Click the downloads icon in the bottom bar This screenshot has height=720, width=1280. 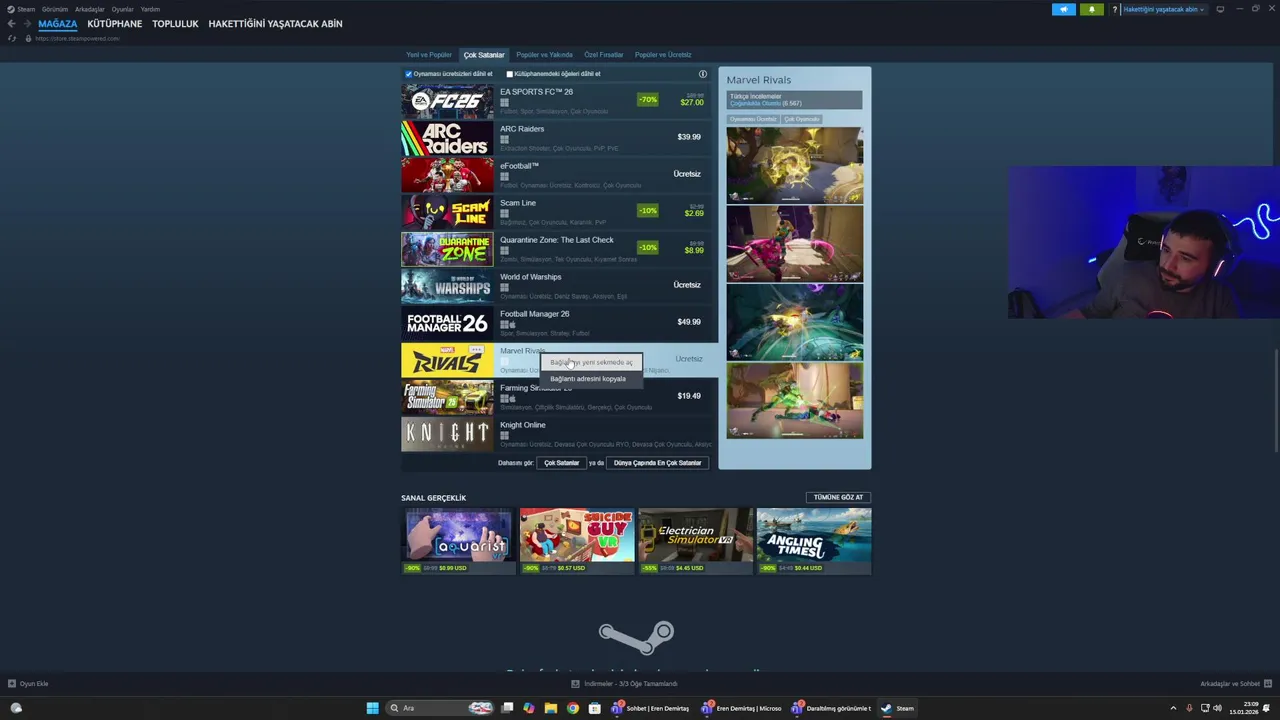[x=576, y=684]
